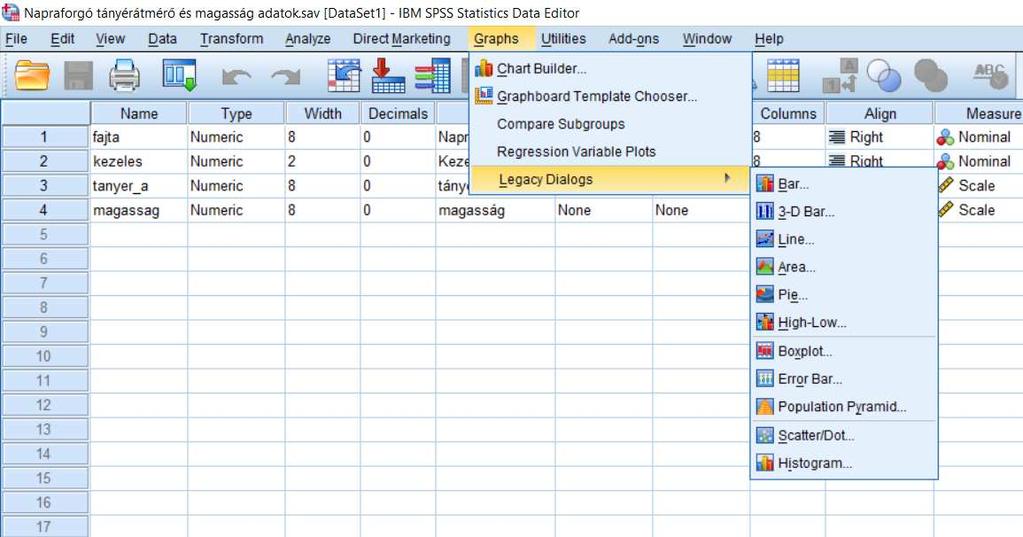Open the Help menu
The width and height of the screenshot is (1023, 537).
coord(769,39)
